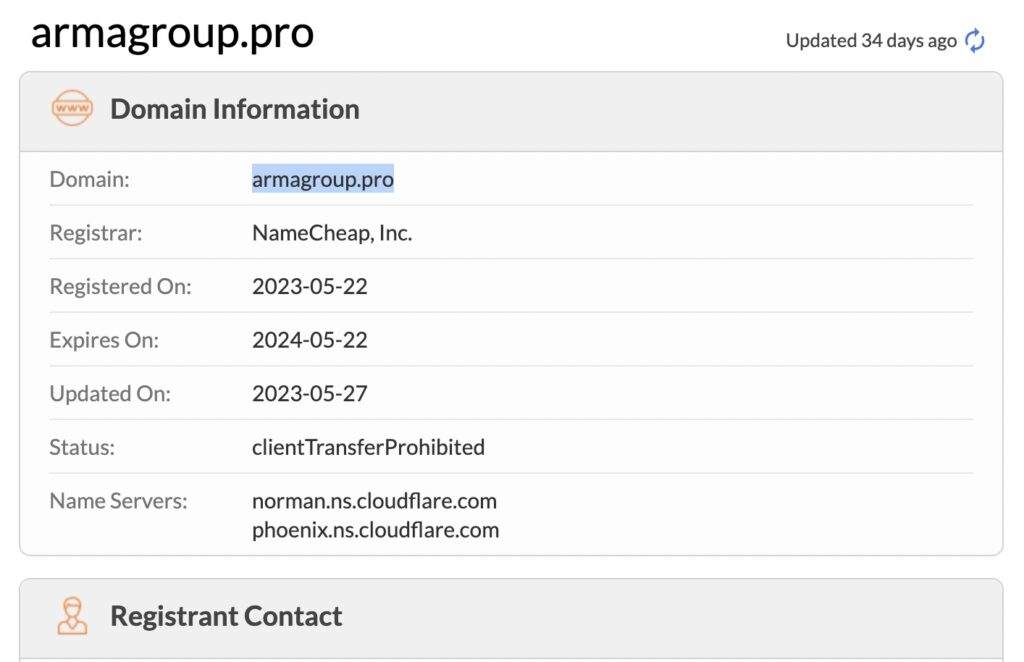
Task: Click the expiry date 2024-05-22
Action: pos(310,340)
